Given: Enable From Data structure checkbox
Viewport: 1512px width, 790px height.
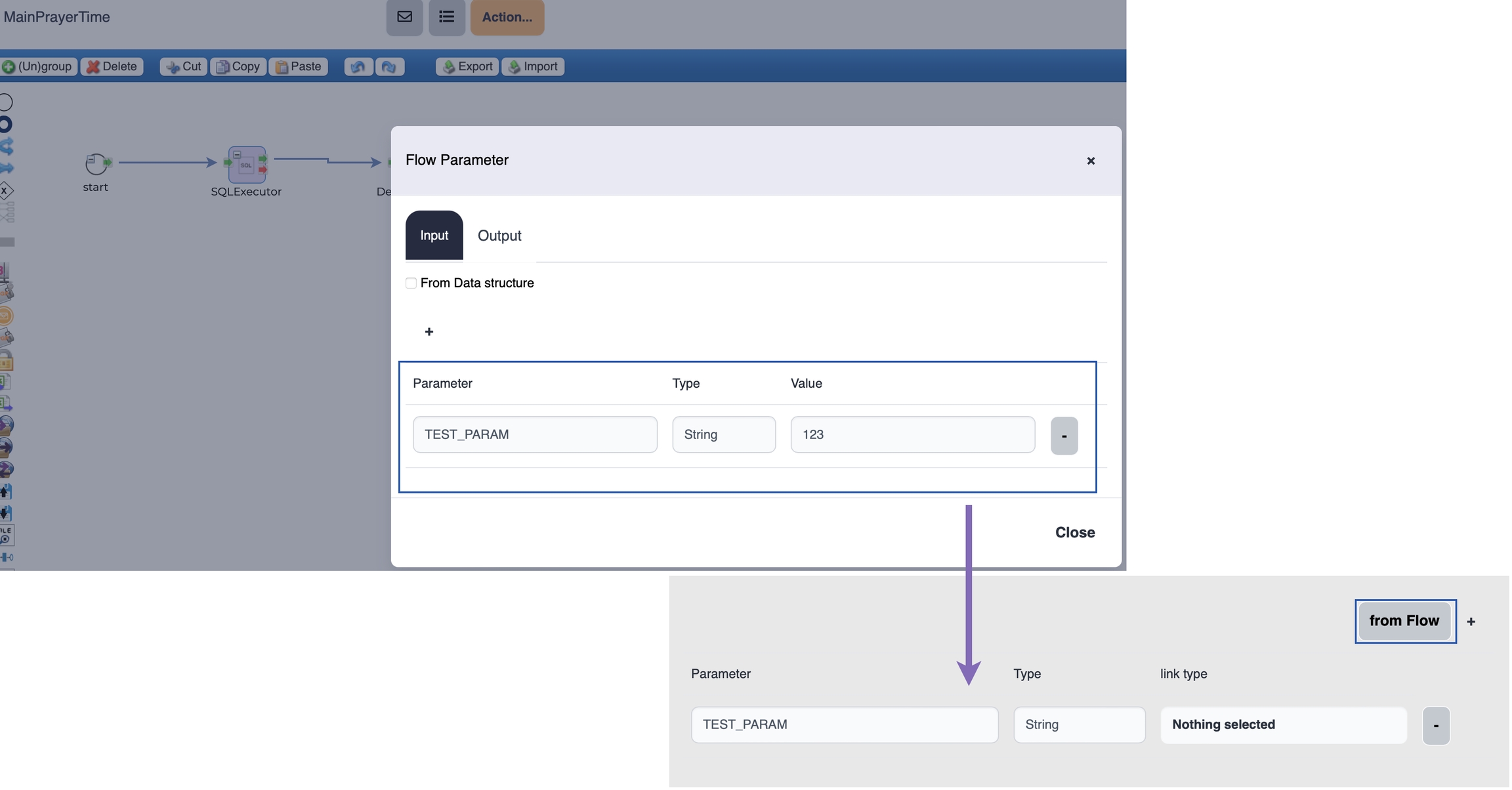Looking at the screenshot, I should pyautogui.click(x=411, y=283).
